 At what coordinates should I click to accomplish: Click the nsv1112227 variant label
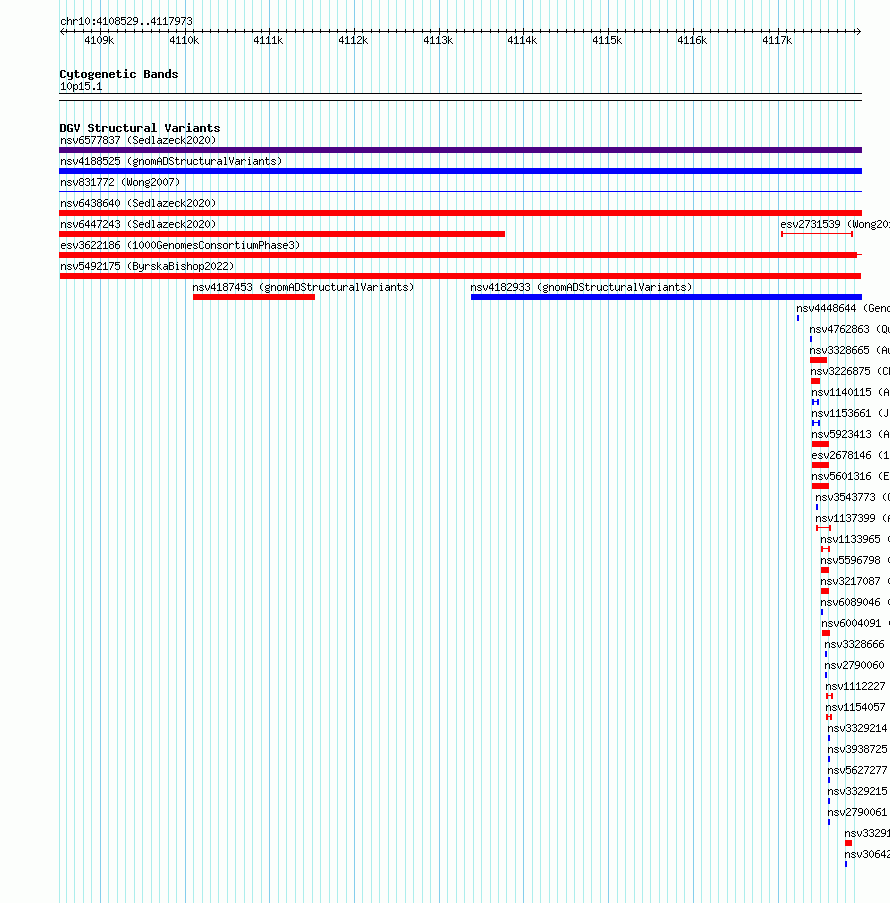[x=855, y=686]
